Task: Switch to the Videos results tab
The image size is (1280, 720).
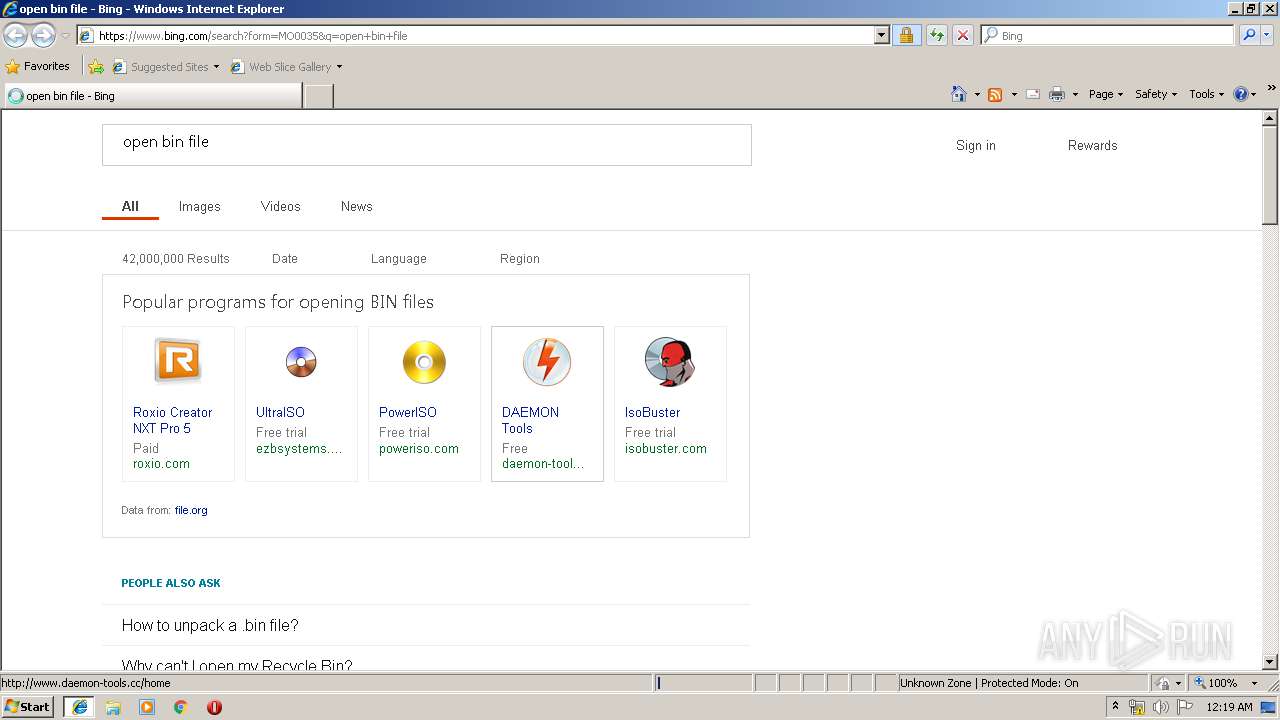Action: pyautogui.click(x=280, y=206)
